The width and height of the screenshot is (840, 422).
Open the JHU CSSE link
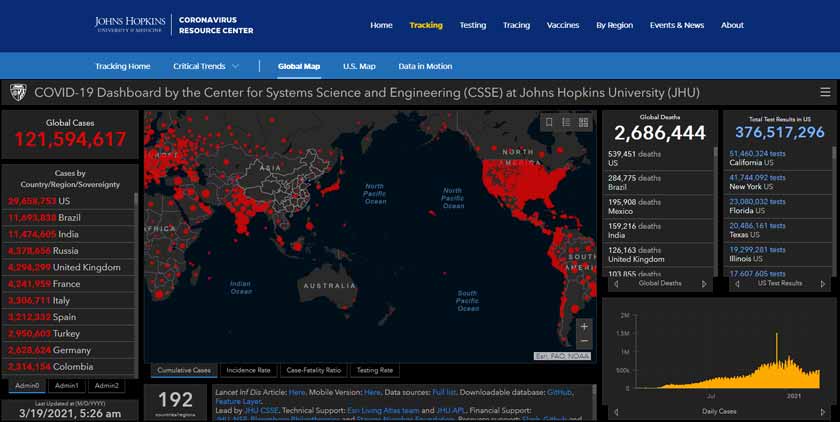261,410
